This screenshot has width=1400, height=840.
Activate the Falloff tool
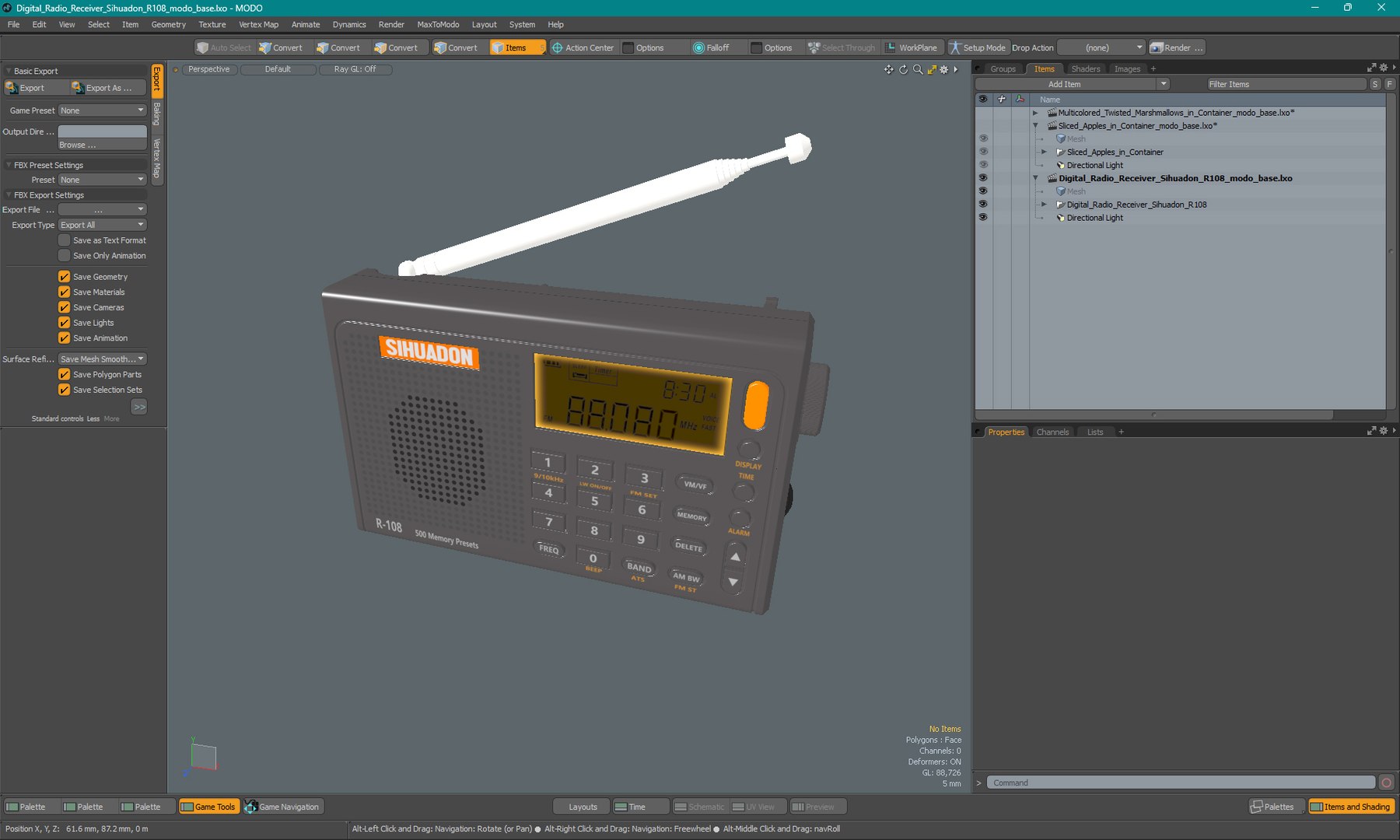[x=711, y=47]
